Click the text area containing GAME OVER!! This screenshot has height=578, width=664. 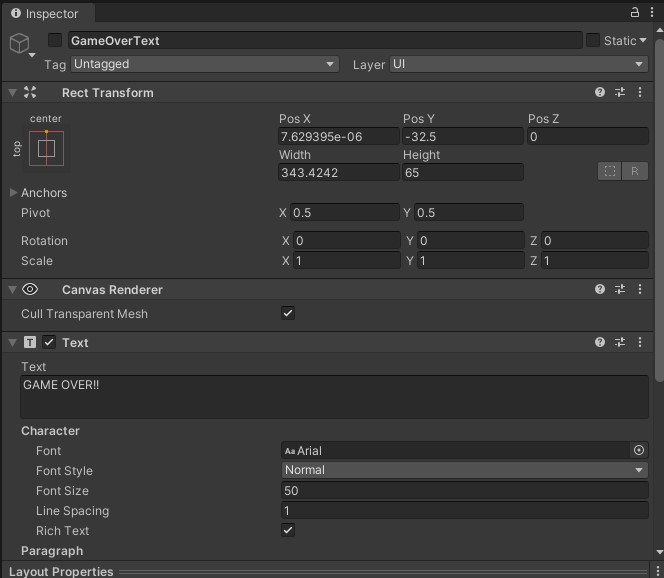click(x=335, y=397)
